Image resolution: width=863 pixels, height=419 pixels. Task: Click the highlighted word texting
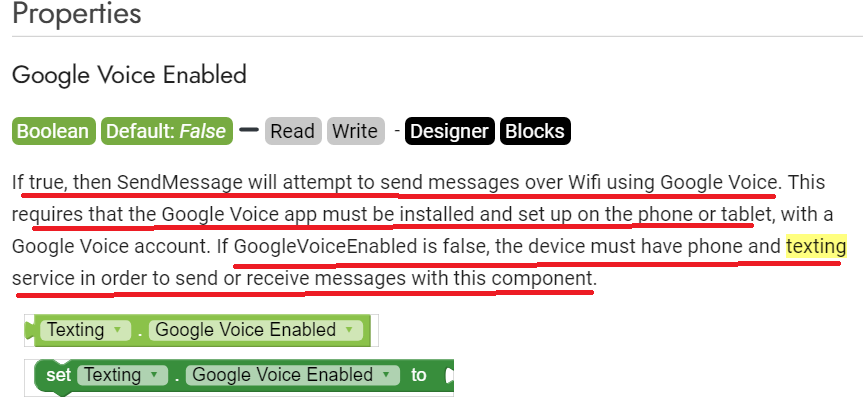[816, 246]
